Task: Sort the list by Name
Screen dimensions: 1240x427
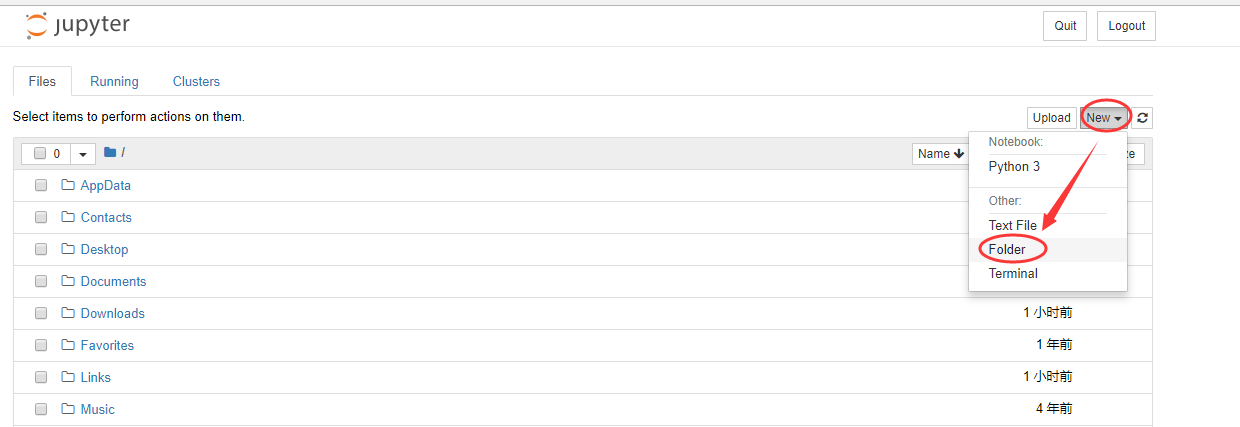Action: pos(940,154)
